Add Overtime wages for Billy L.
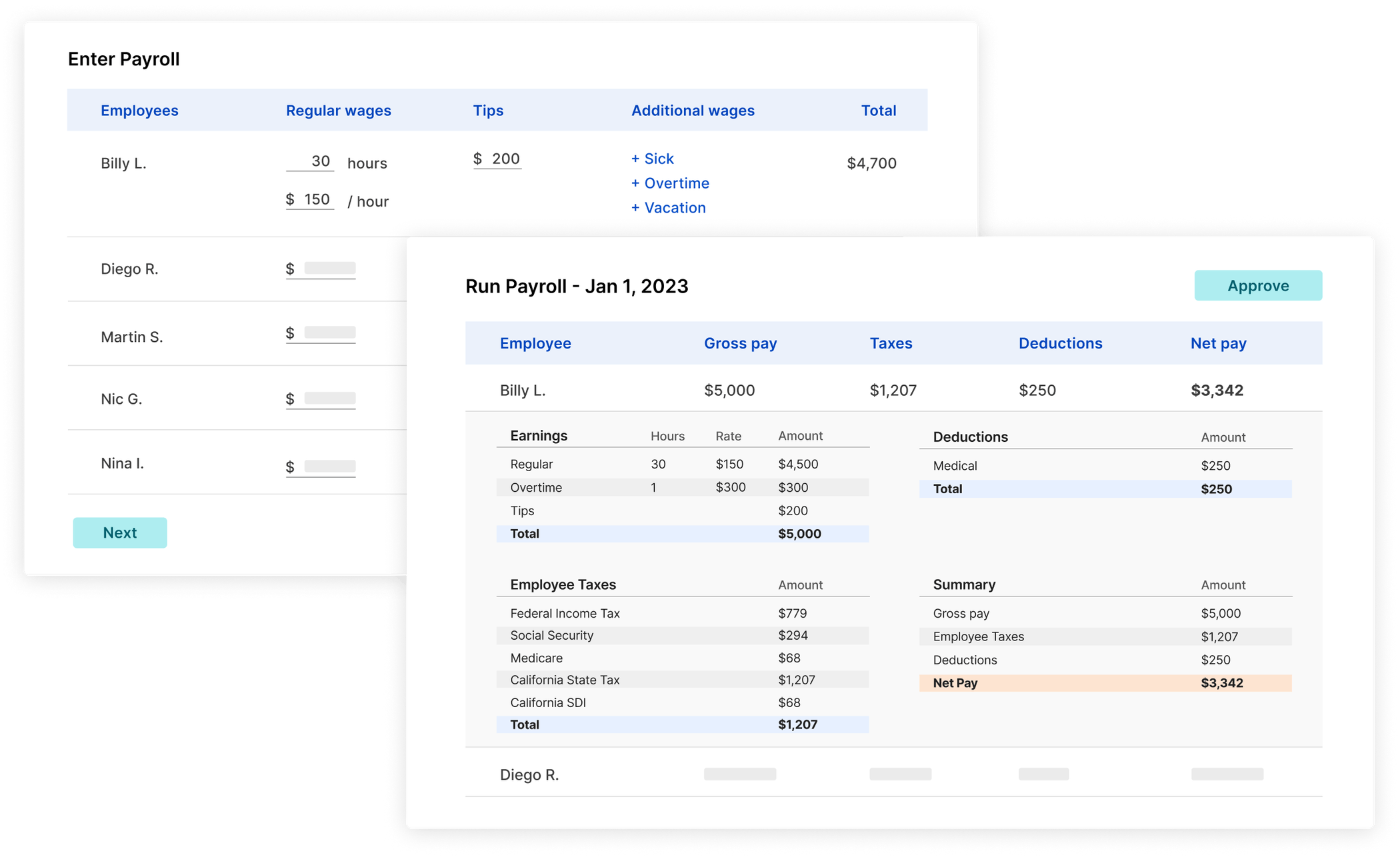1400x857 pixels. [x=670, y=183]
